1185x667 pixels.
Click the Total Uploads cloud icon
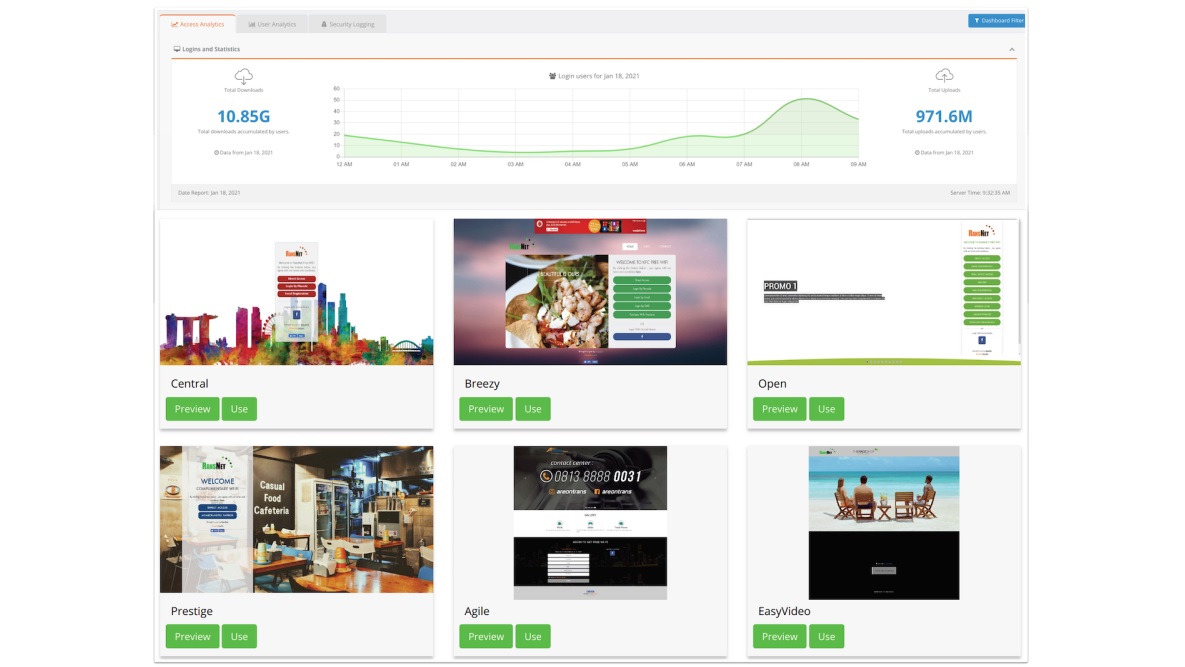pyautogui.click(x=943, y=76)
